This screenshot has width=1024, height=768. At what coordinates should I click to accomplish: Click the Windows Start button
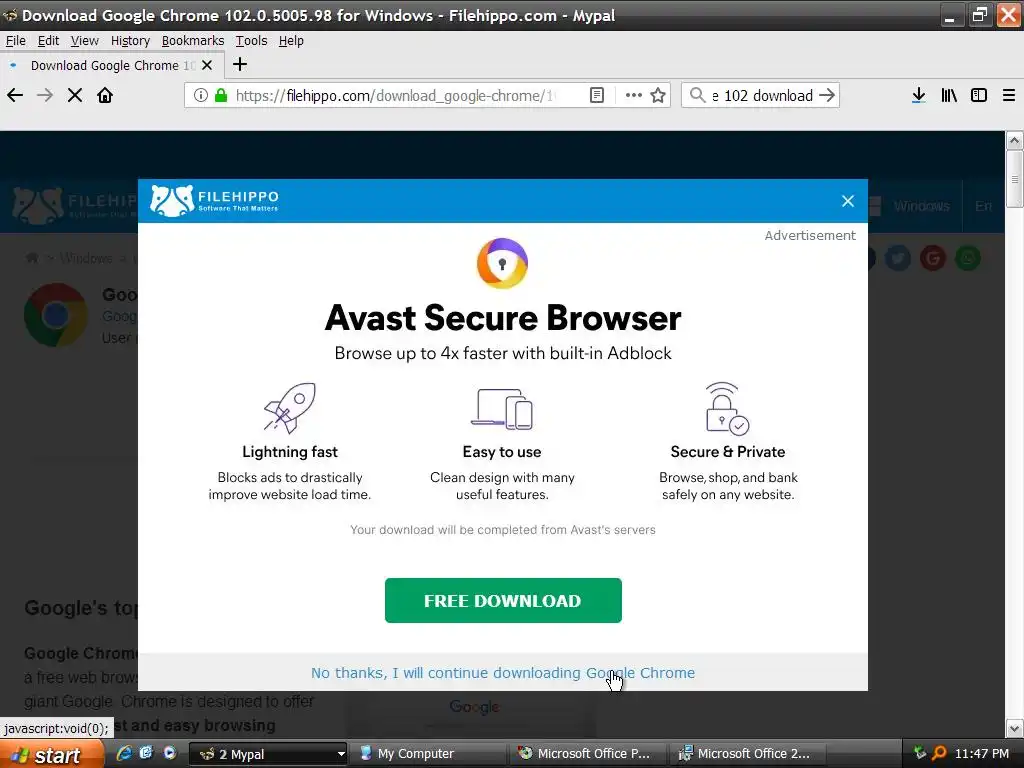click(x=51, y=754)
